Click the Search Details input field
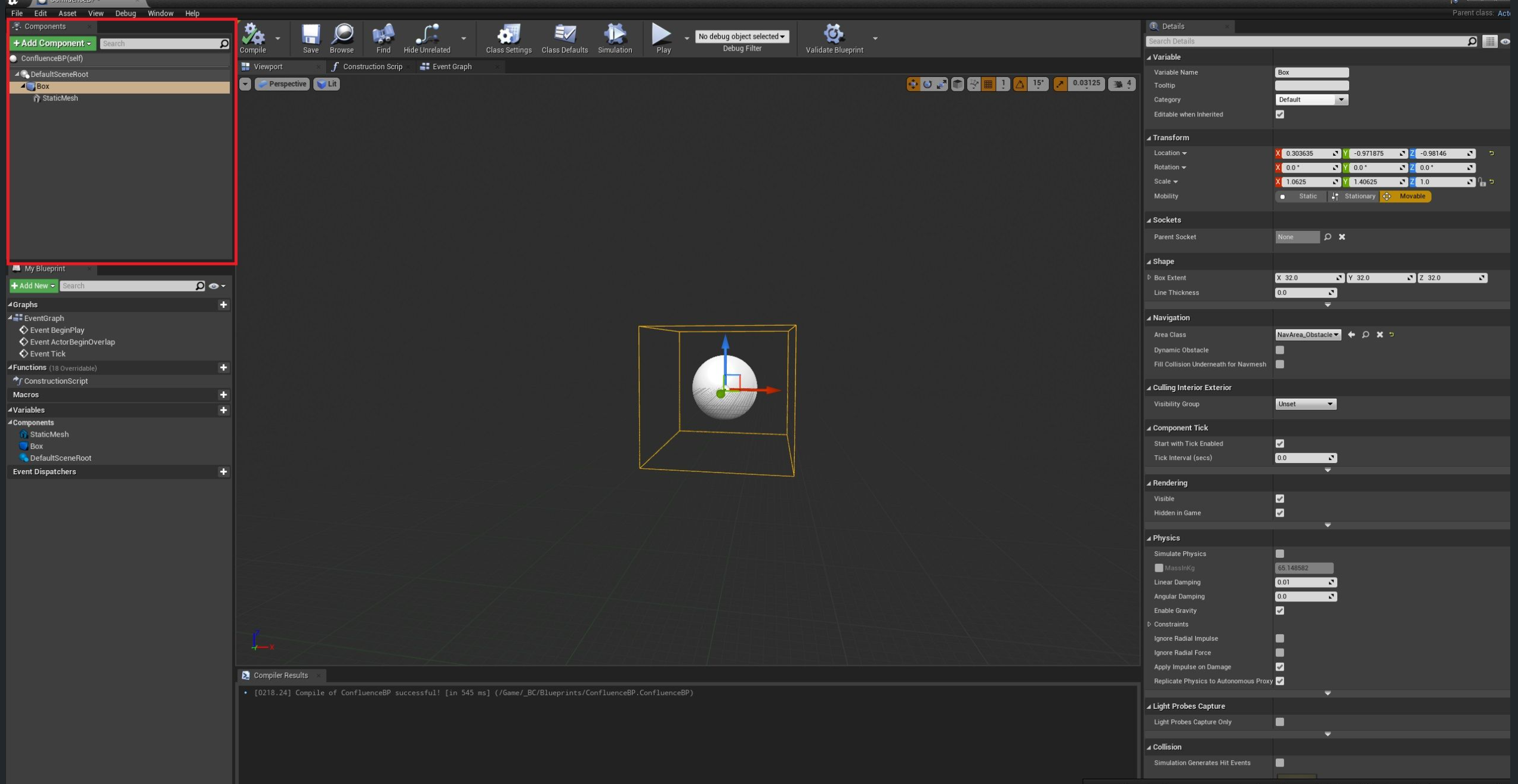The width and height of the screenshot is (1518, 784). click(1307, 41)
